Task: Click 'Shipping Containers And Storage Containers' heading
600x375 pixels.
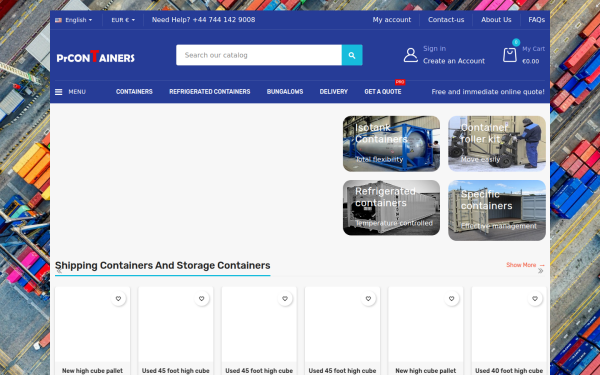Action: pyautogui.click(x=163, y=265)
